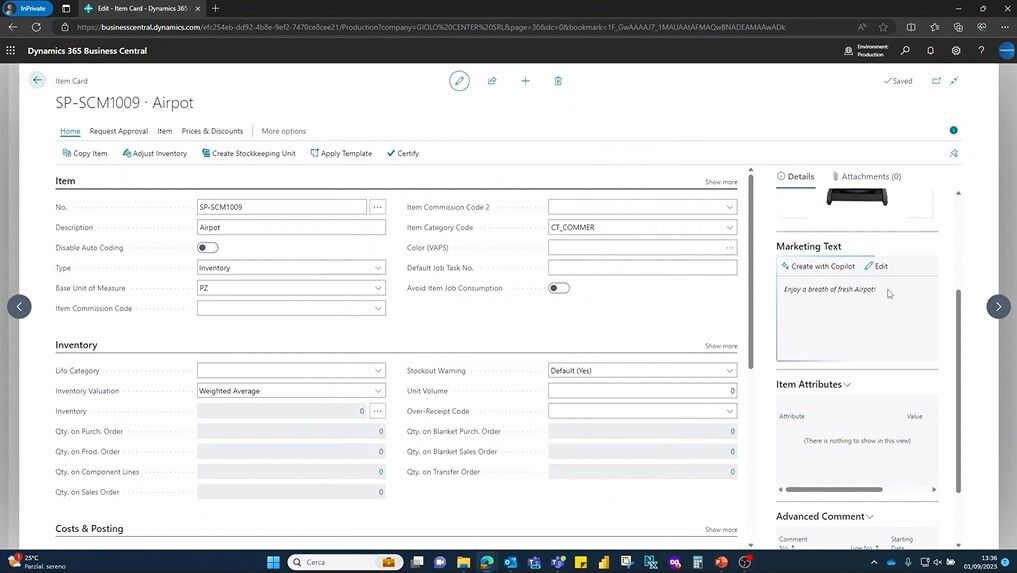Click the share icon in header
Screen dimensions: 1017x573
pyautogui.click(x=492, y=81)
